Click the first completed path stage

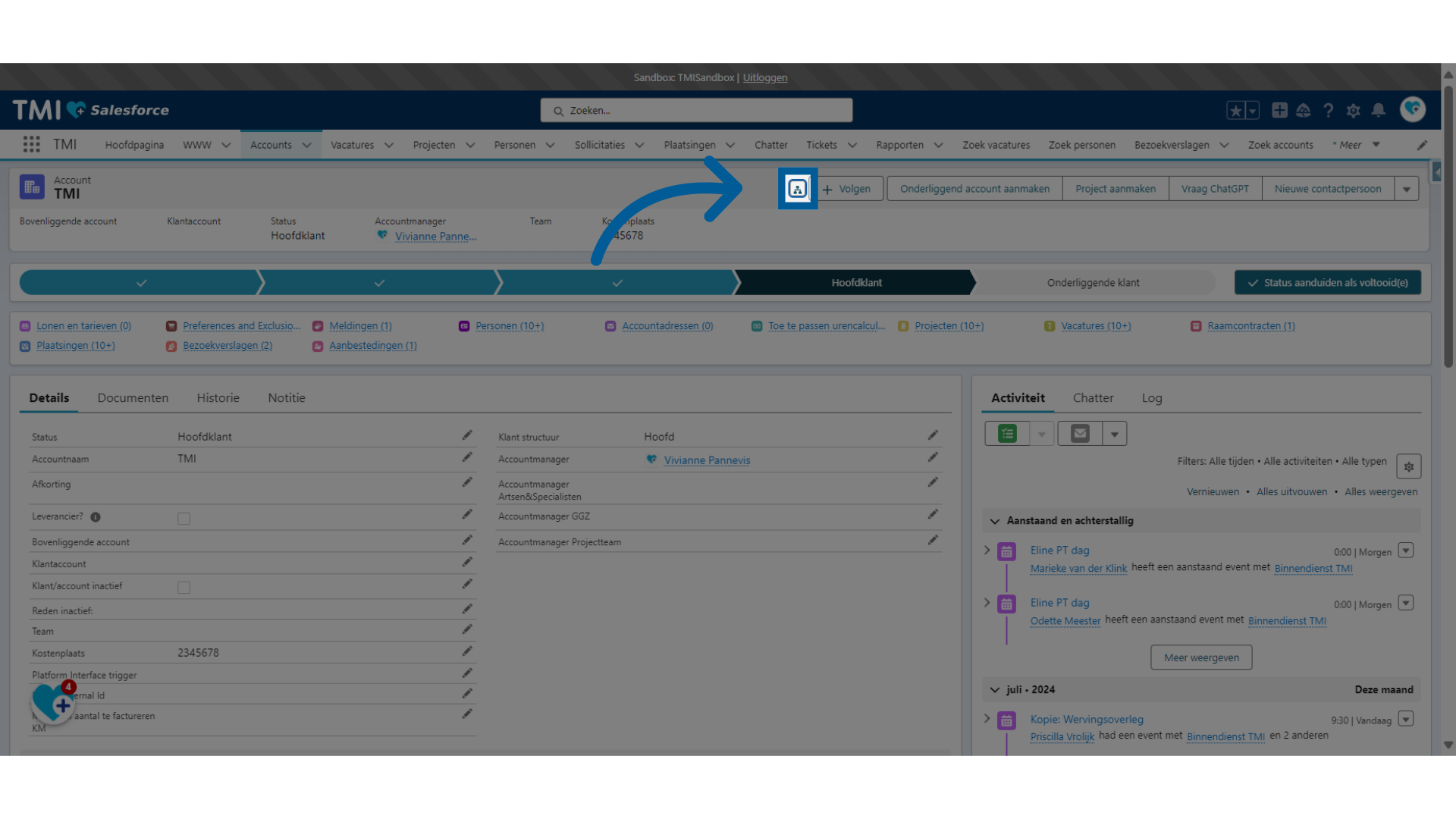[141, 283]
